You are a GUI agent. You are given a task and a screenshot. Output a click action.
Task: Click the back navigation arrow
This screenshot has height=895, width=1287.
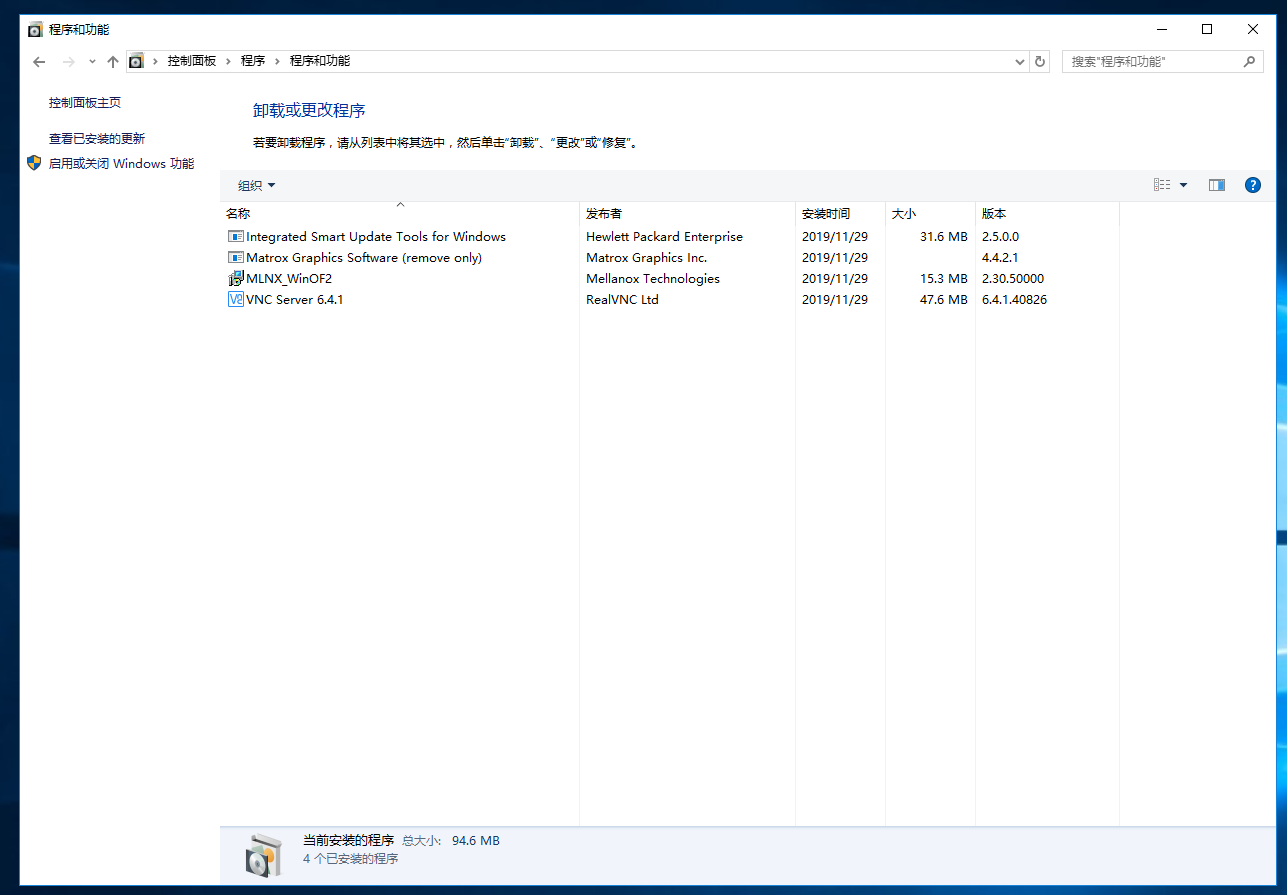[x=39, y=62]
